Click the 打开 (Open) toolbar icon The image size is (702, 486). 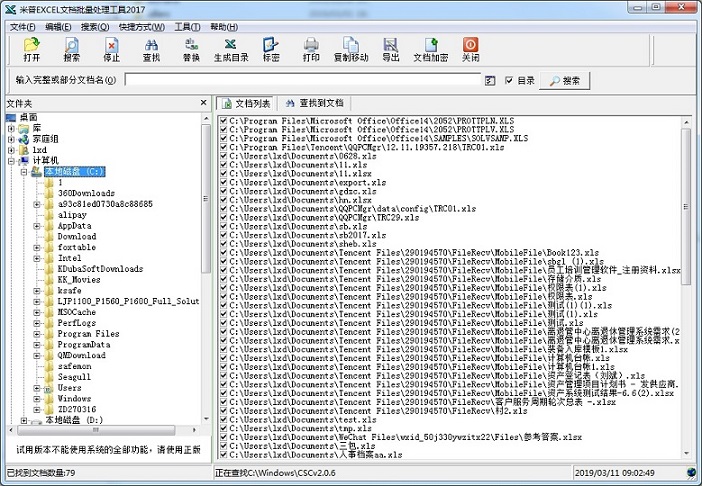(32, 49)
